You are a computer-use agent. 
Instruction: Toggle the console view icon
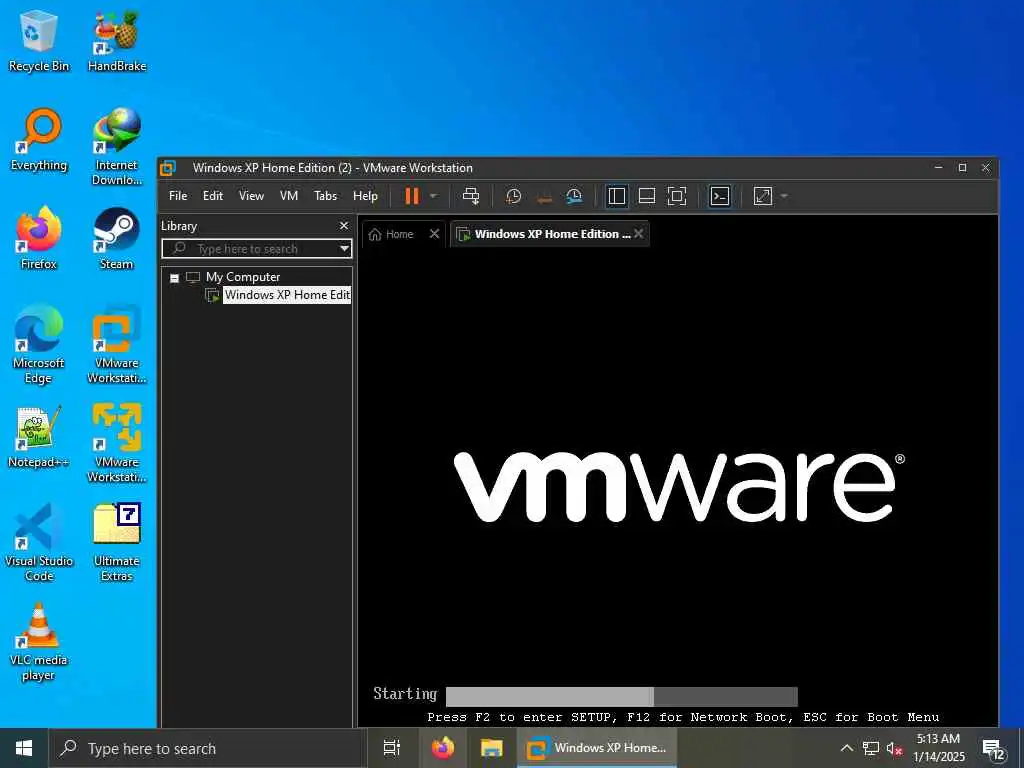click(720, 196)
